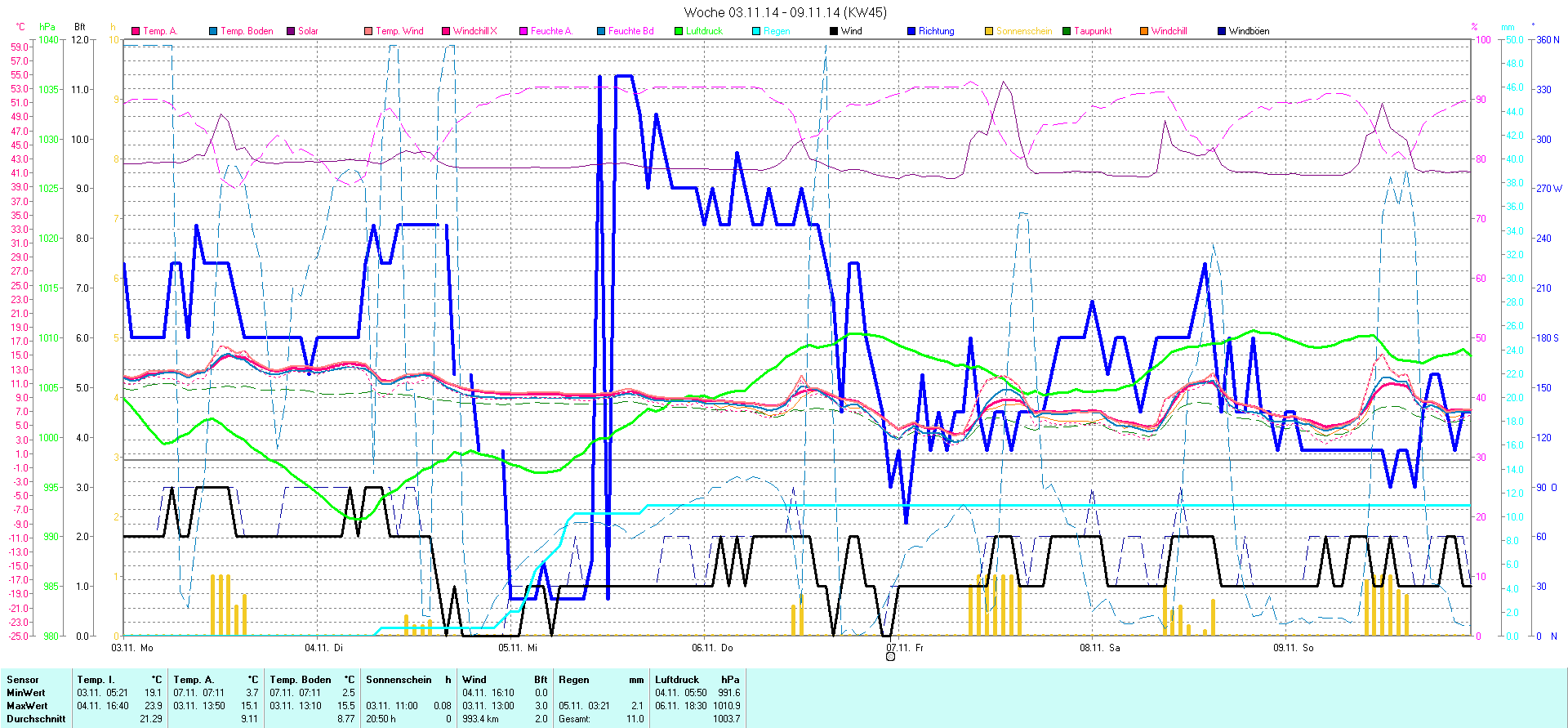Click the 08.11. Sa date label
The image size is (1568, 728).
1099,648
